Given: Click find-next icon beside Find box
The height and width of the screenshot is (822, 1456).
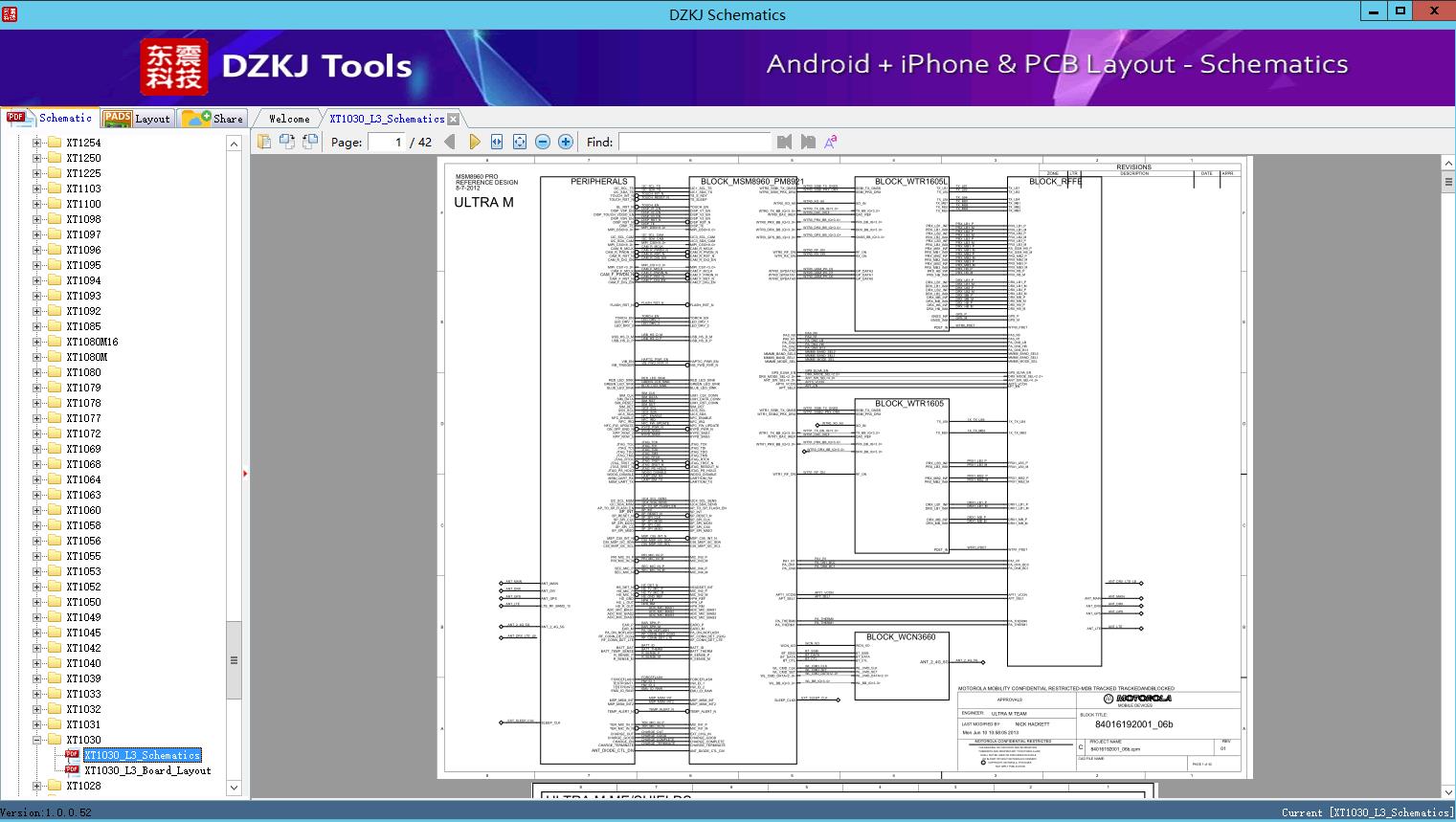Looking at the screenshot, I should (808, 142).
